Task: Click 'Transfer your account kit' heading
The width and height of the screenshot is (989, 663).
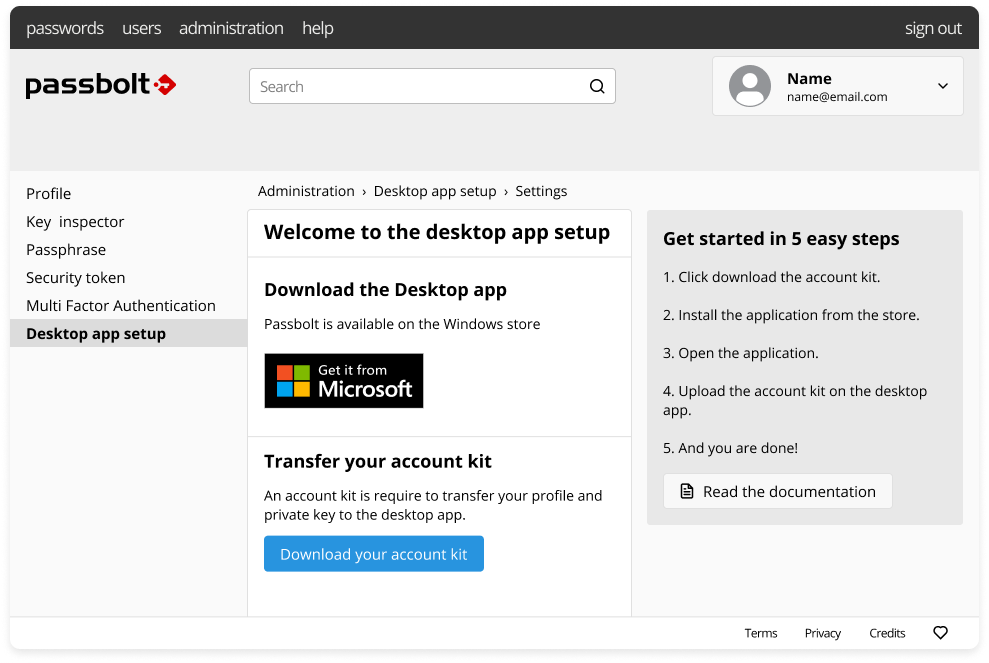Action: click(378, 461)
